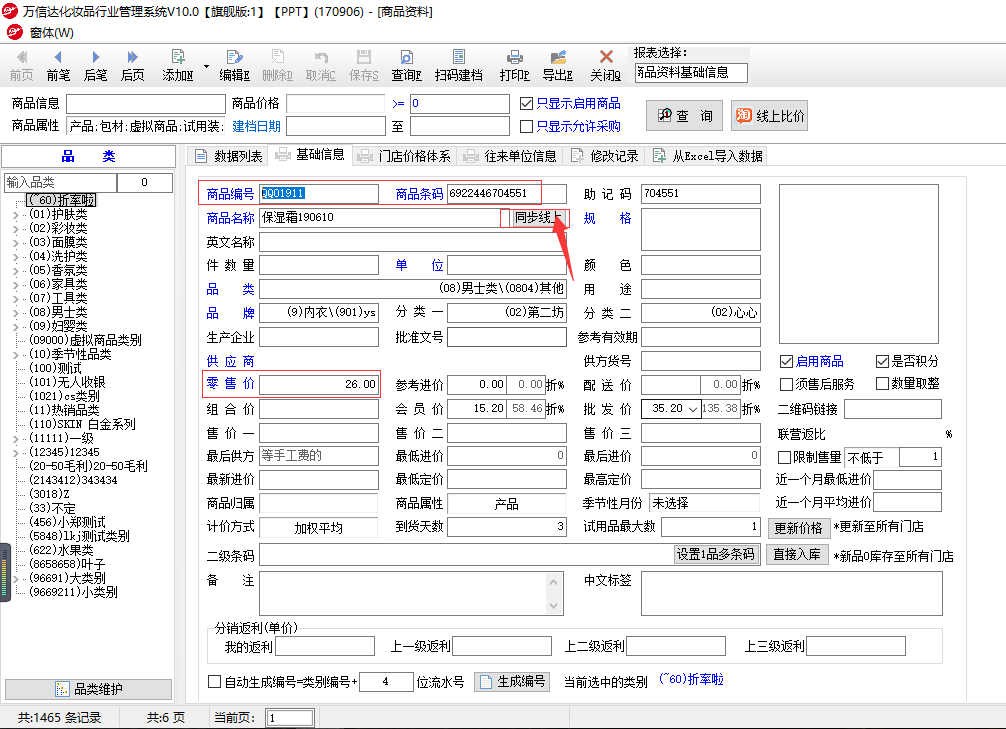
Task: Open the 批发价 dropdown arrow
Action: [x=693, y=409]
